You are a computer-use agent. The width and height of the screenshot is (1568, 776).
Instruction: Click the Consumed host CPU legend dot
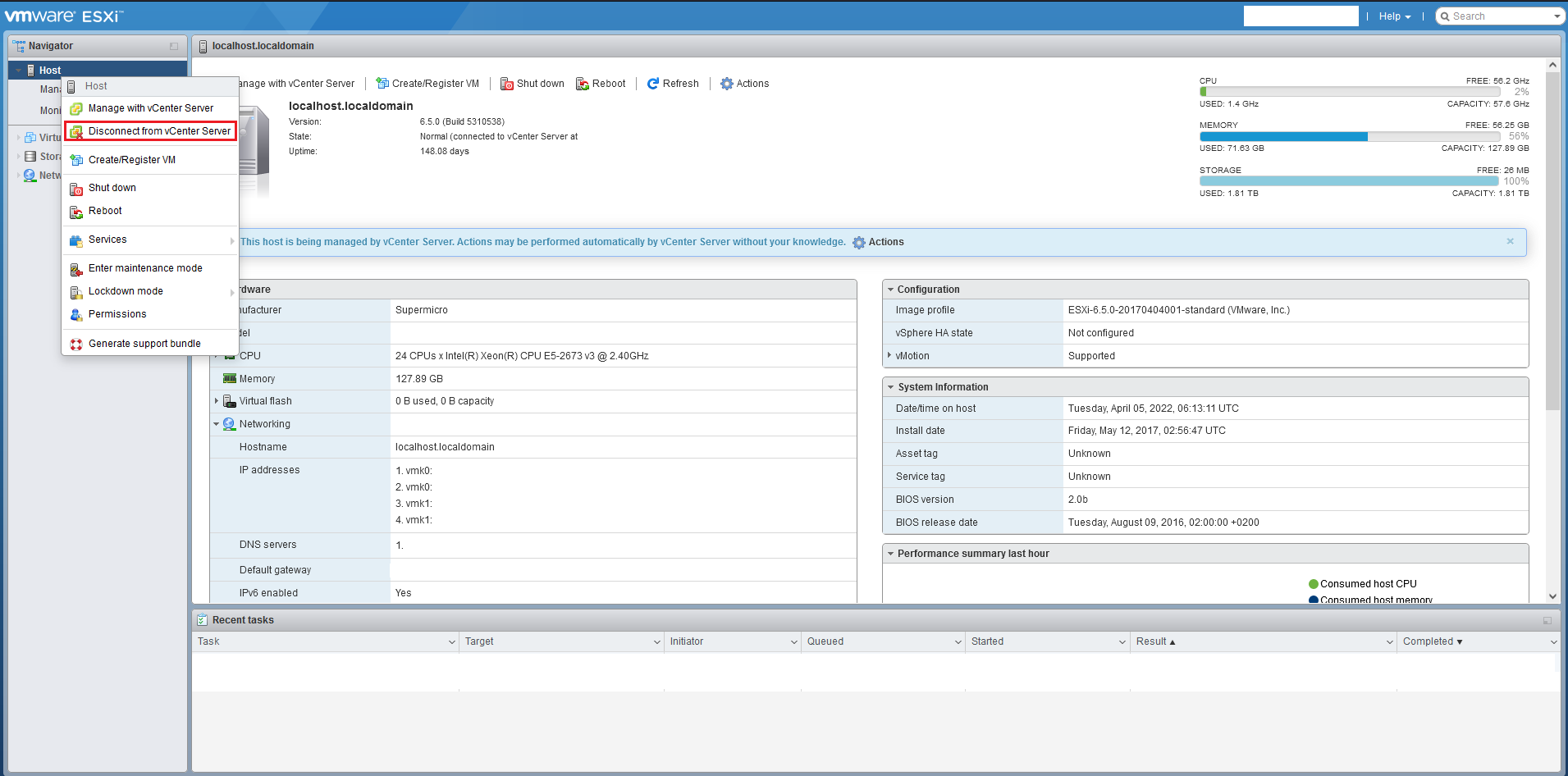click(x=1313, y=584)
